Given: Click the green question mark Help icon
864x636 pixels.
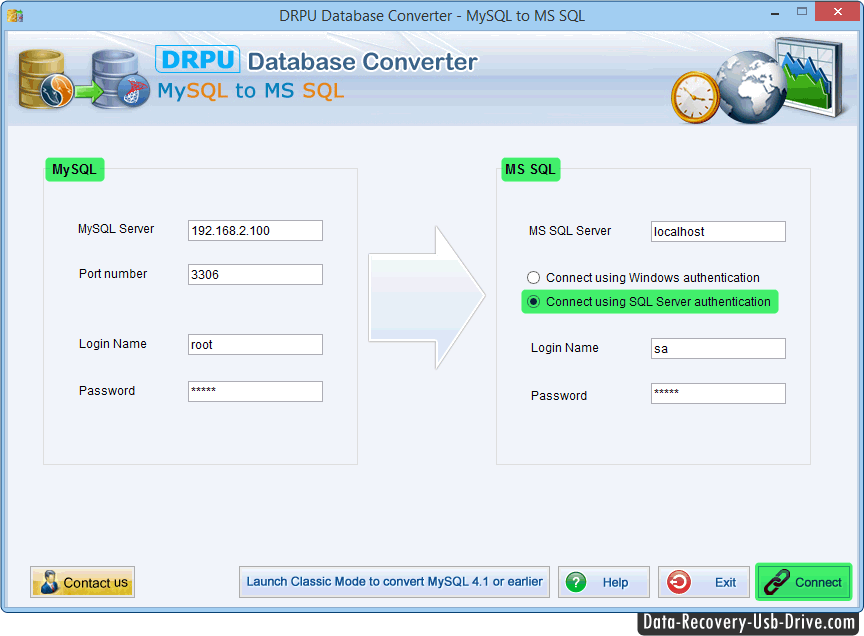Looking at the screenshot, I should 576,582.
